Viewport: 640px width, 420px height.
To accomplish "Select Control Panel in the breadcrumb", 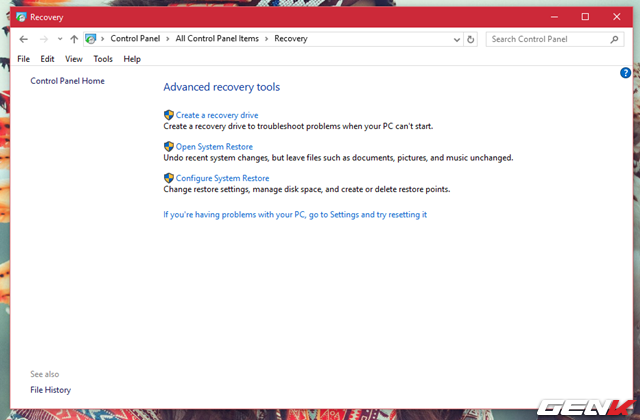I will pos(135,39).
